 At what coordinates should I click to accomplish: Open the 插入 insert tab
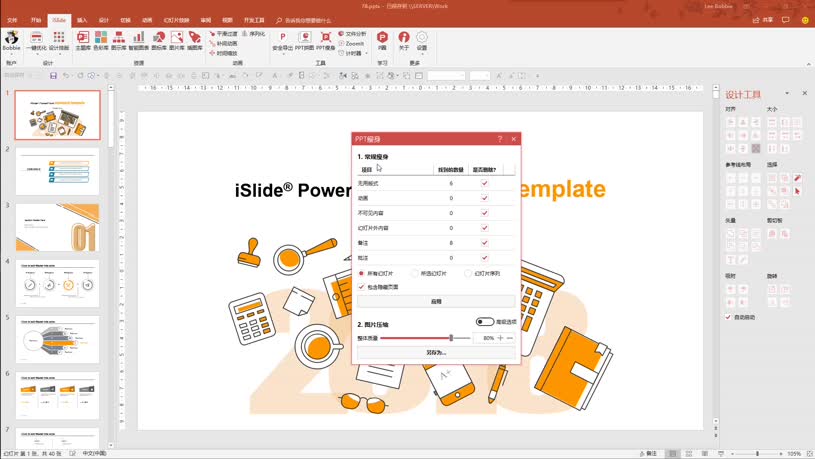[82, 20]
